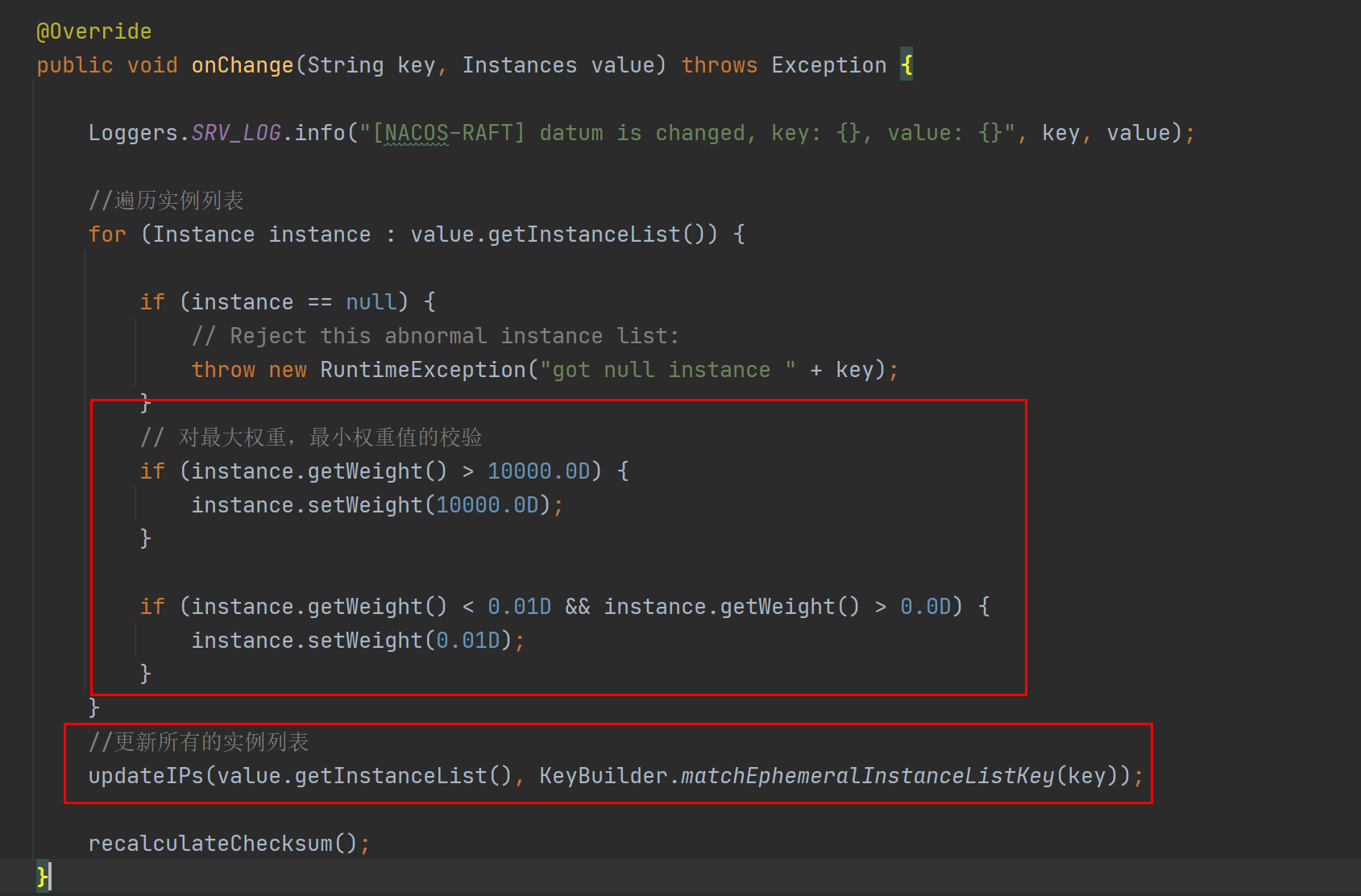The image size is (1361, 896).
Task: Click the 'throws' keyword in method signature
Action: point(720,65)
